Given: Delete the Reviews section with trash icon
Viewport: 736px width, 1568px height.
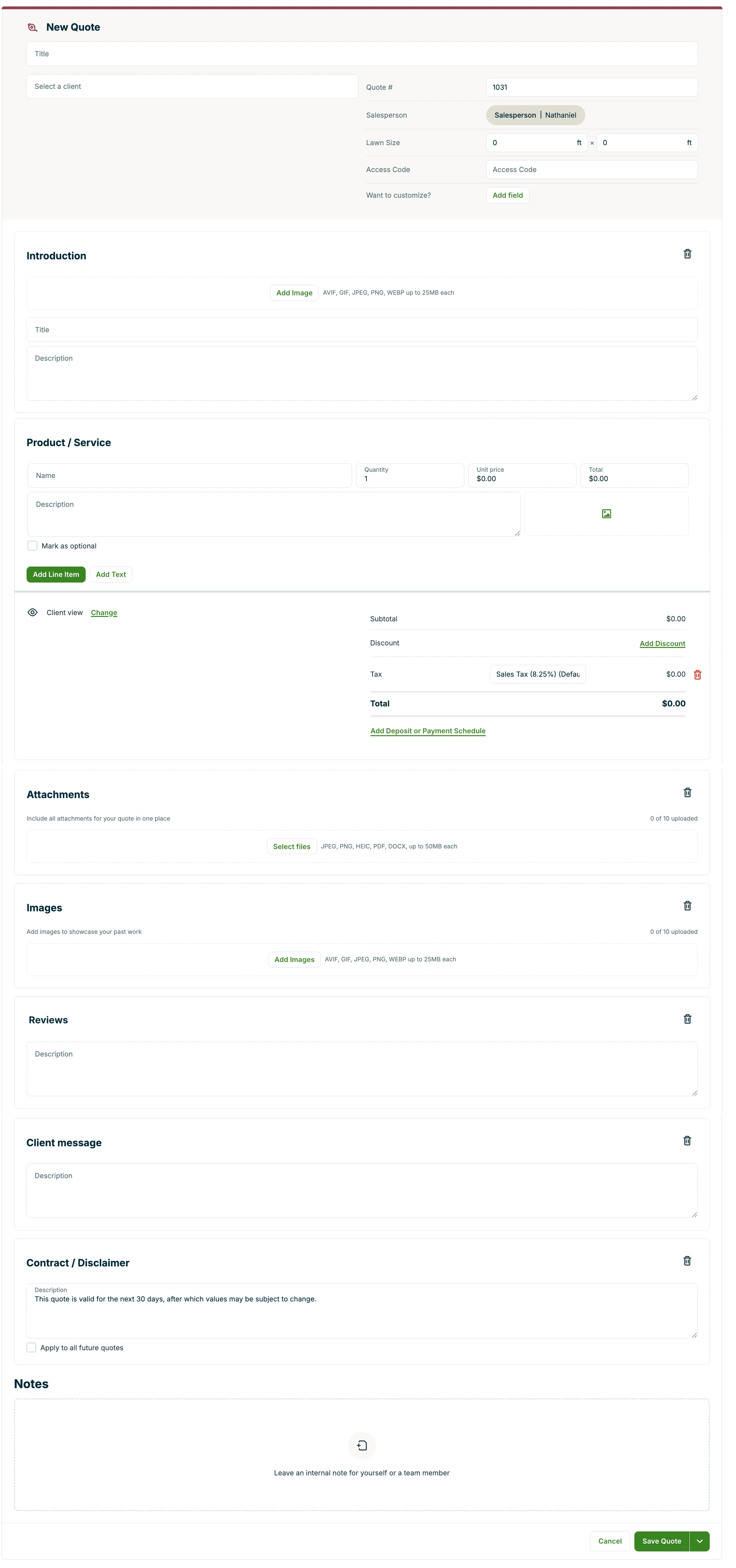Looking at the screenshot, I should coord(687,1019).
